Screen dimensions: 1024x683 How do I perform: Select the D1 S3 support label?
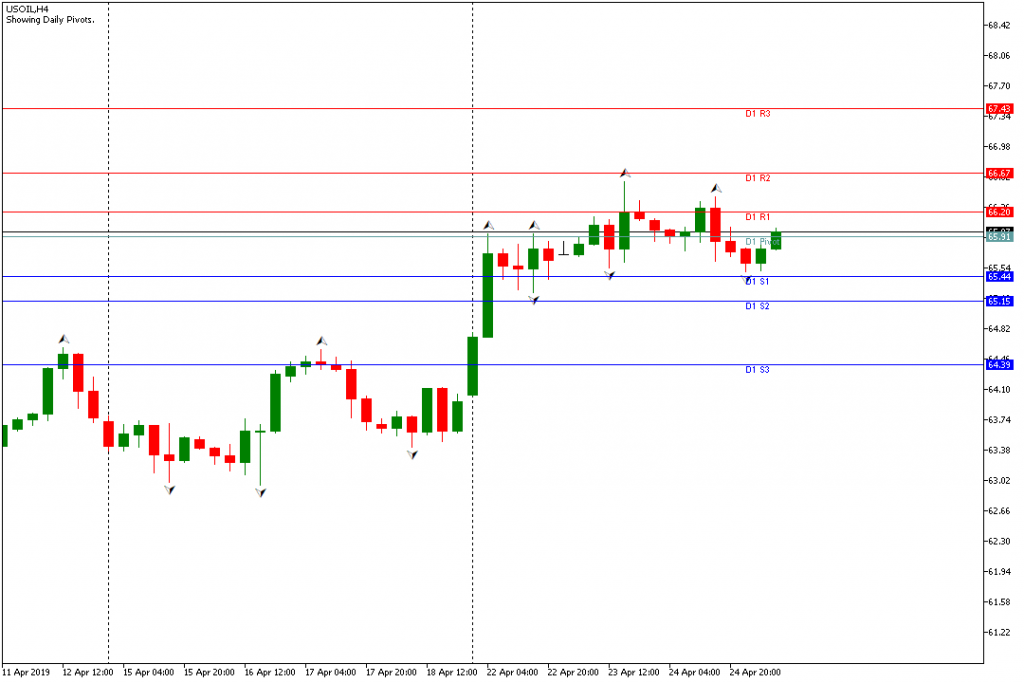[x=758, y=370]
